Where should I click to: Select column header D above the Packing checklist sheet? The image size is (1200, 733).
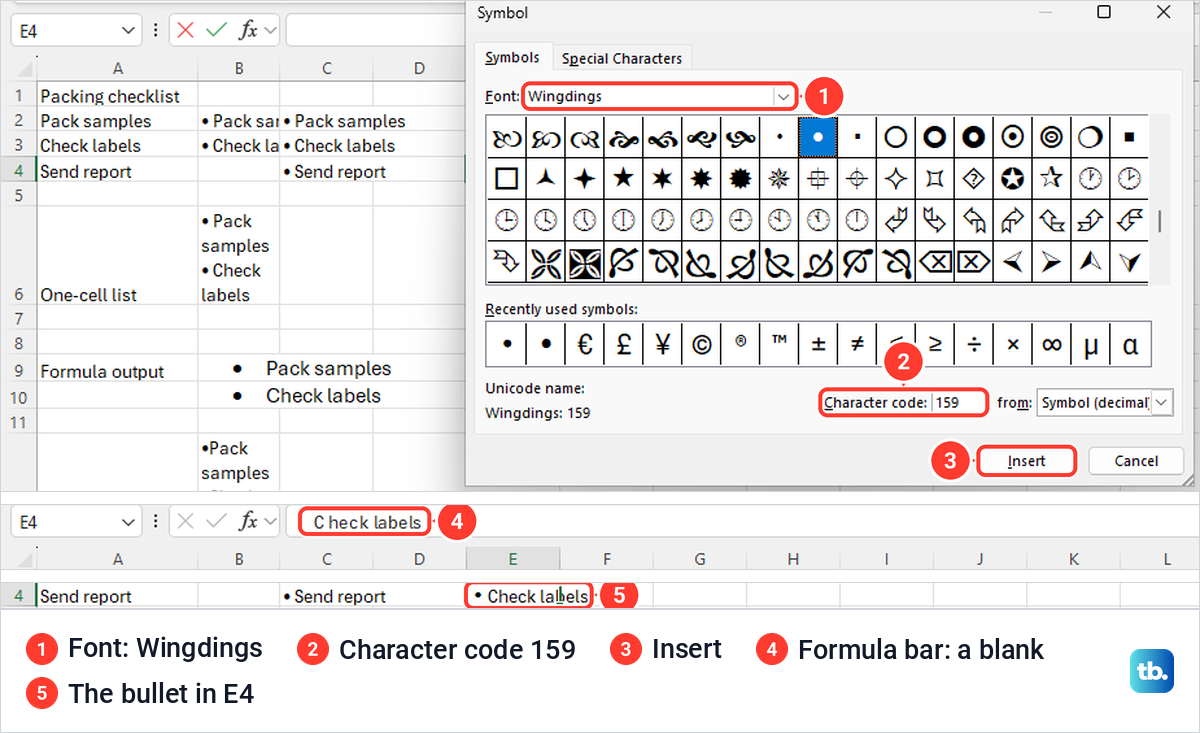coord(419,68)
